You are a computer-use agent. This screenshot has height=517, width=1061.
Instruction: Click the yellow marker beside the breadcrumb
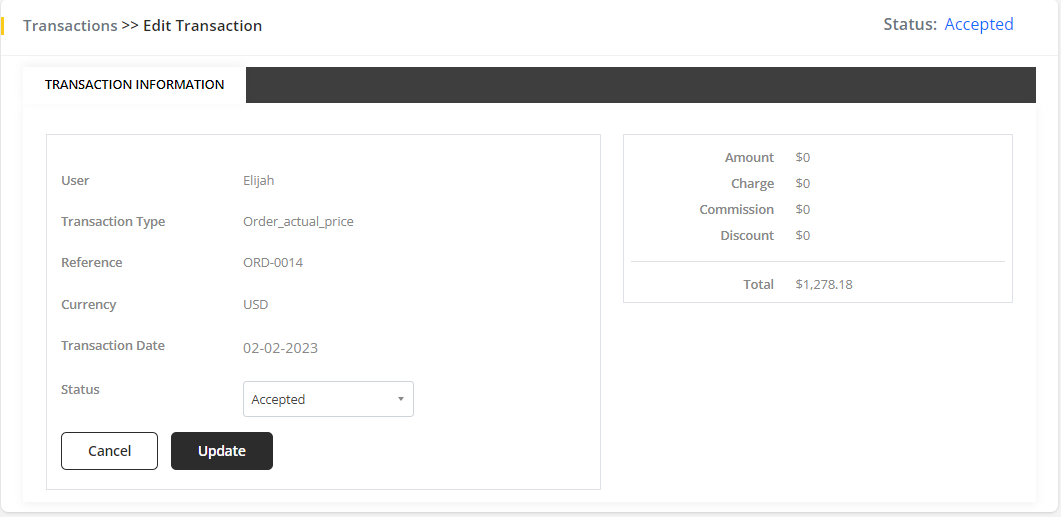coord(3,26)
